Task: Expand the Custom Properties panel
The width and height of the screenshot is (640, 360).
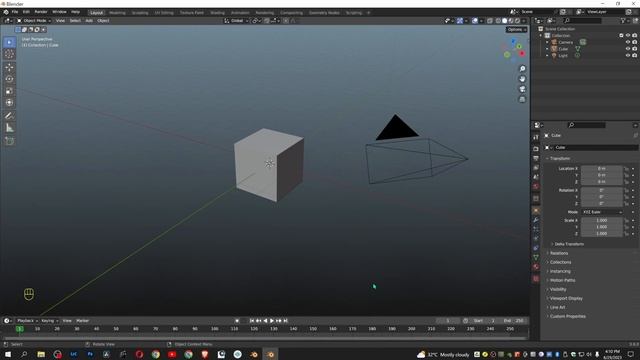Action: [567, 316]
